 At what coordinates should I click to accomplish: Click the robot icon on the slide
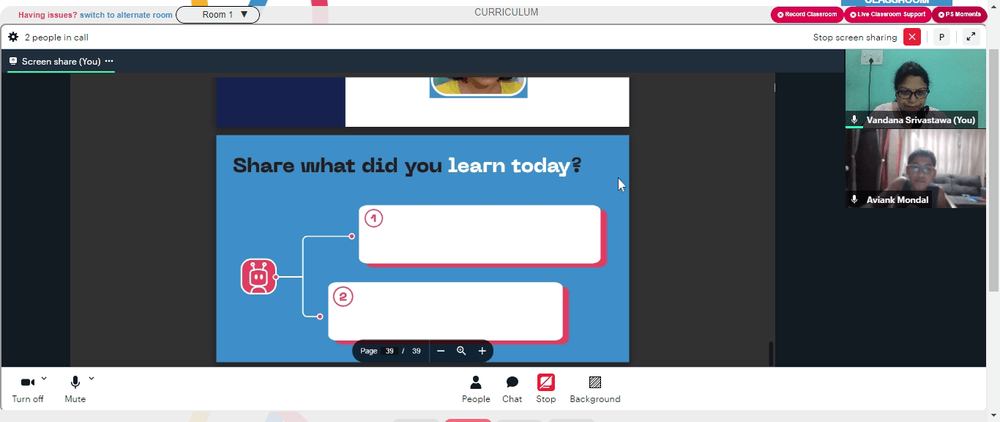(x=258, y=277)
